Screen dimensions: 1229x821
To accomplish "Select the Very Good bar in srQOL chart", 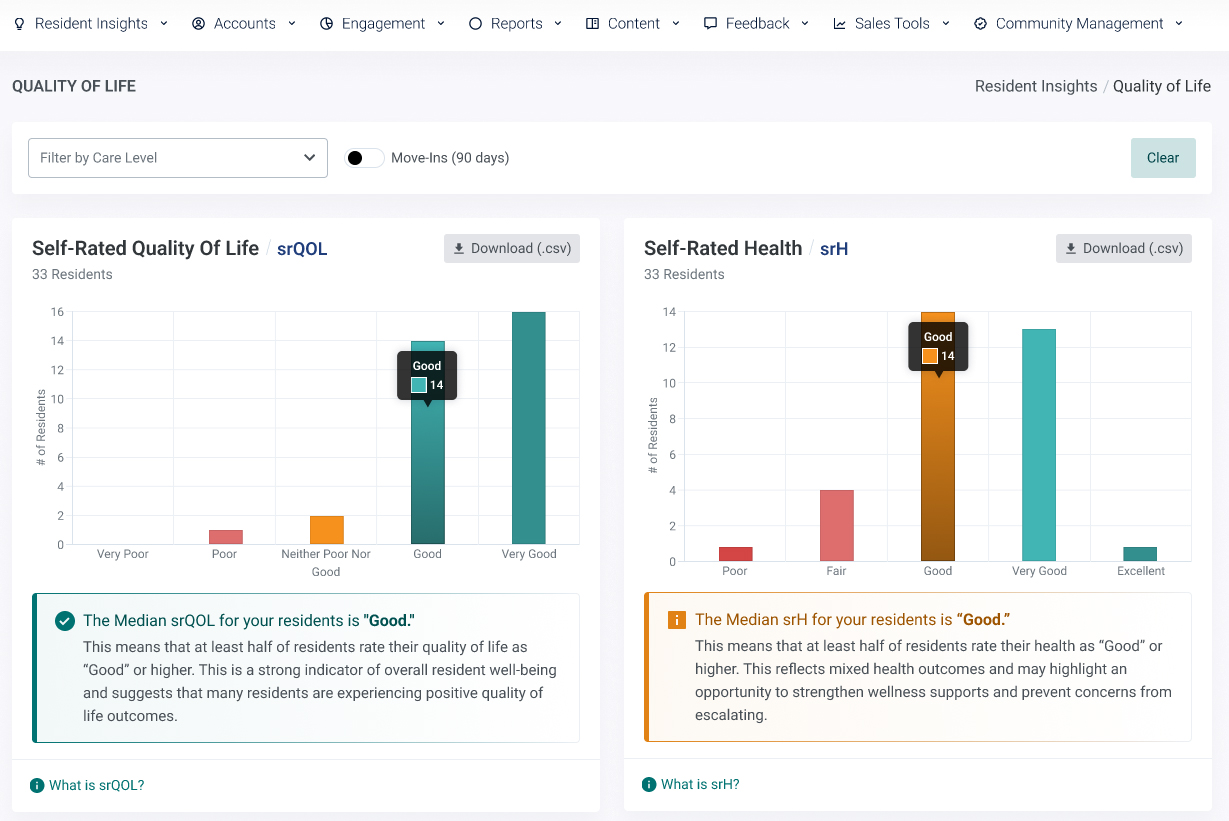I will [529, 428].
